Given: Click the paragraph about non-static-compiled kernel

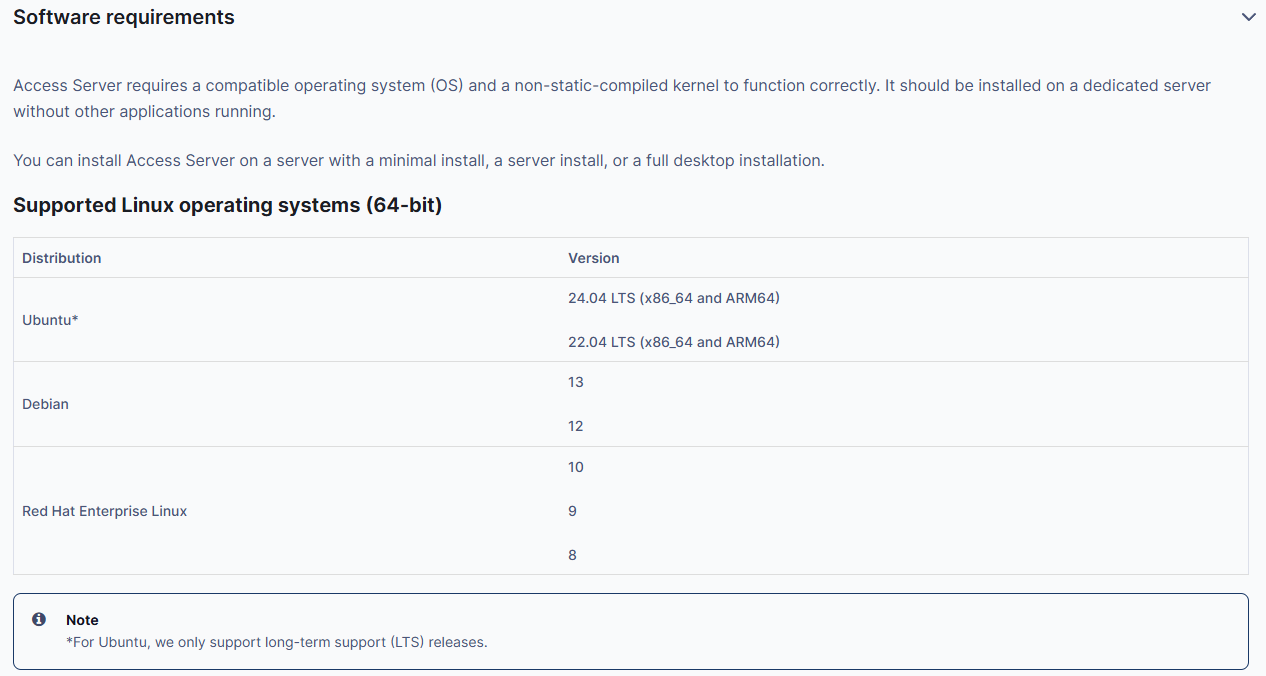Looking at the screenshot, I should tap(612, 99).
